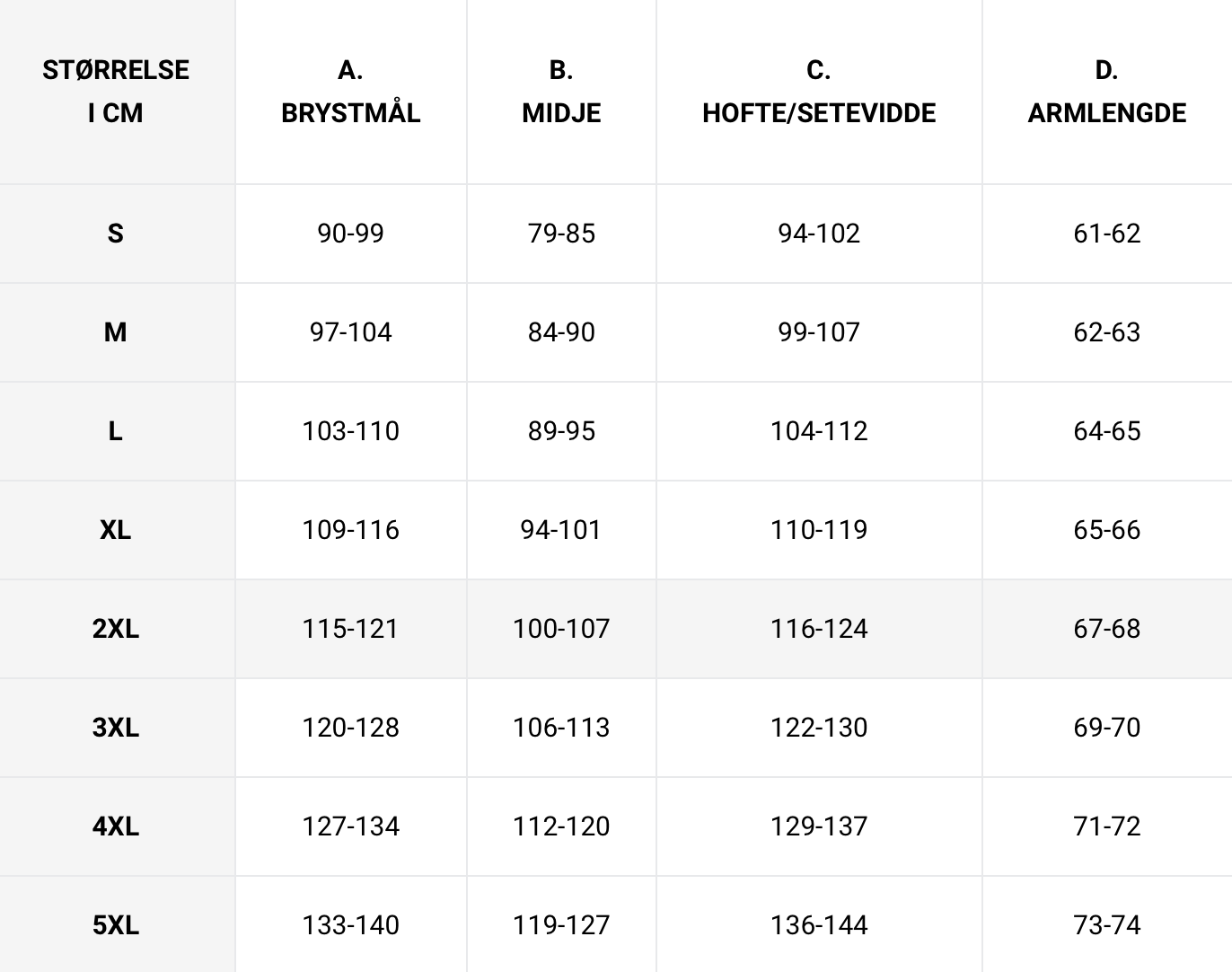Select the highlighted 2XL row label
The width and height of the screenshot is (1232, 972).
116,629
